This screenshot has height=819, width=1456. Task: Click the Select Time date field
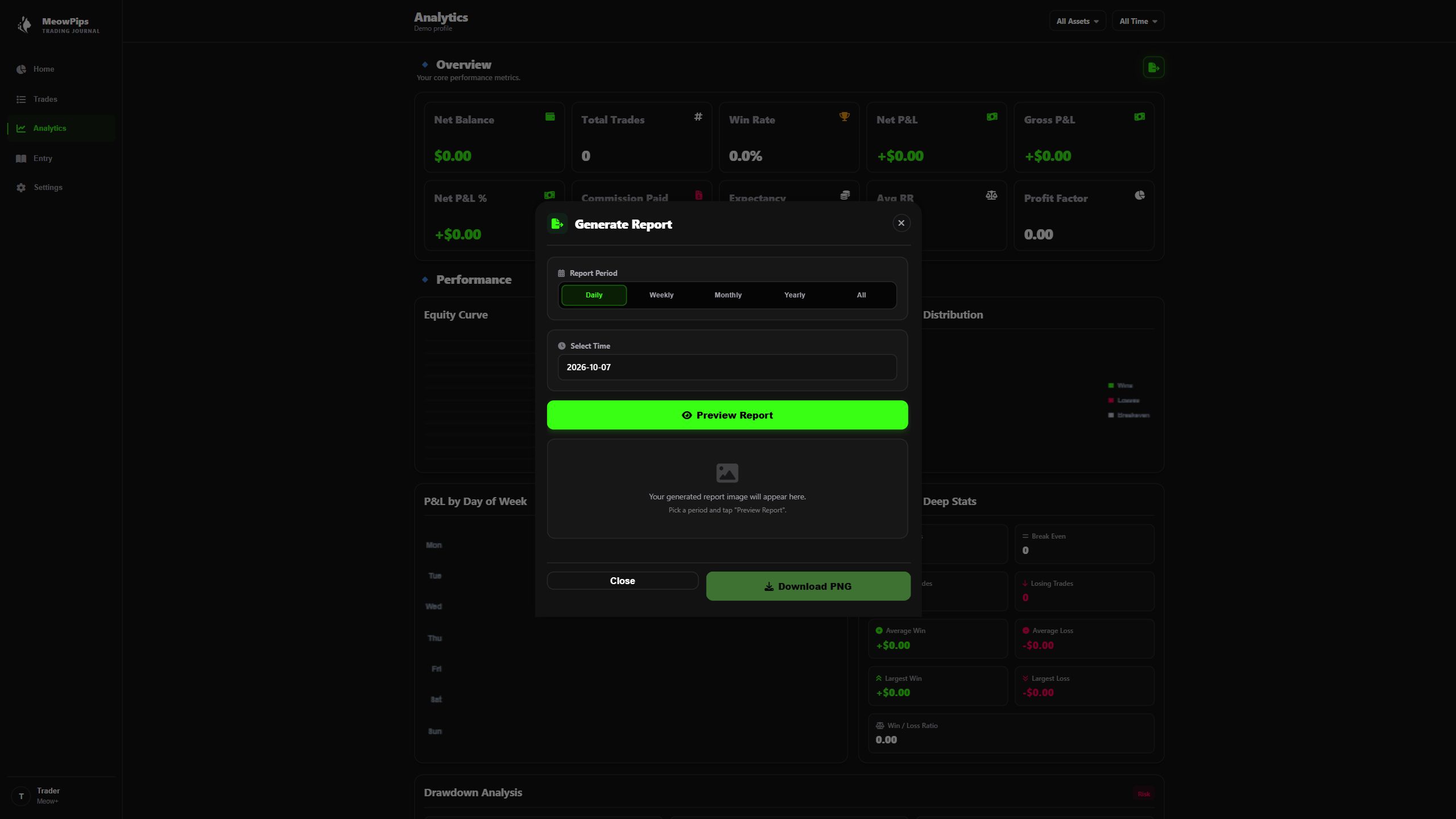pos(727,367)
